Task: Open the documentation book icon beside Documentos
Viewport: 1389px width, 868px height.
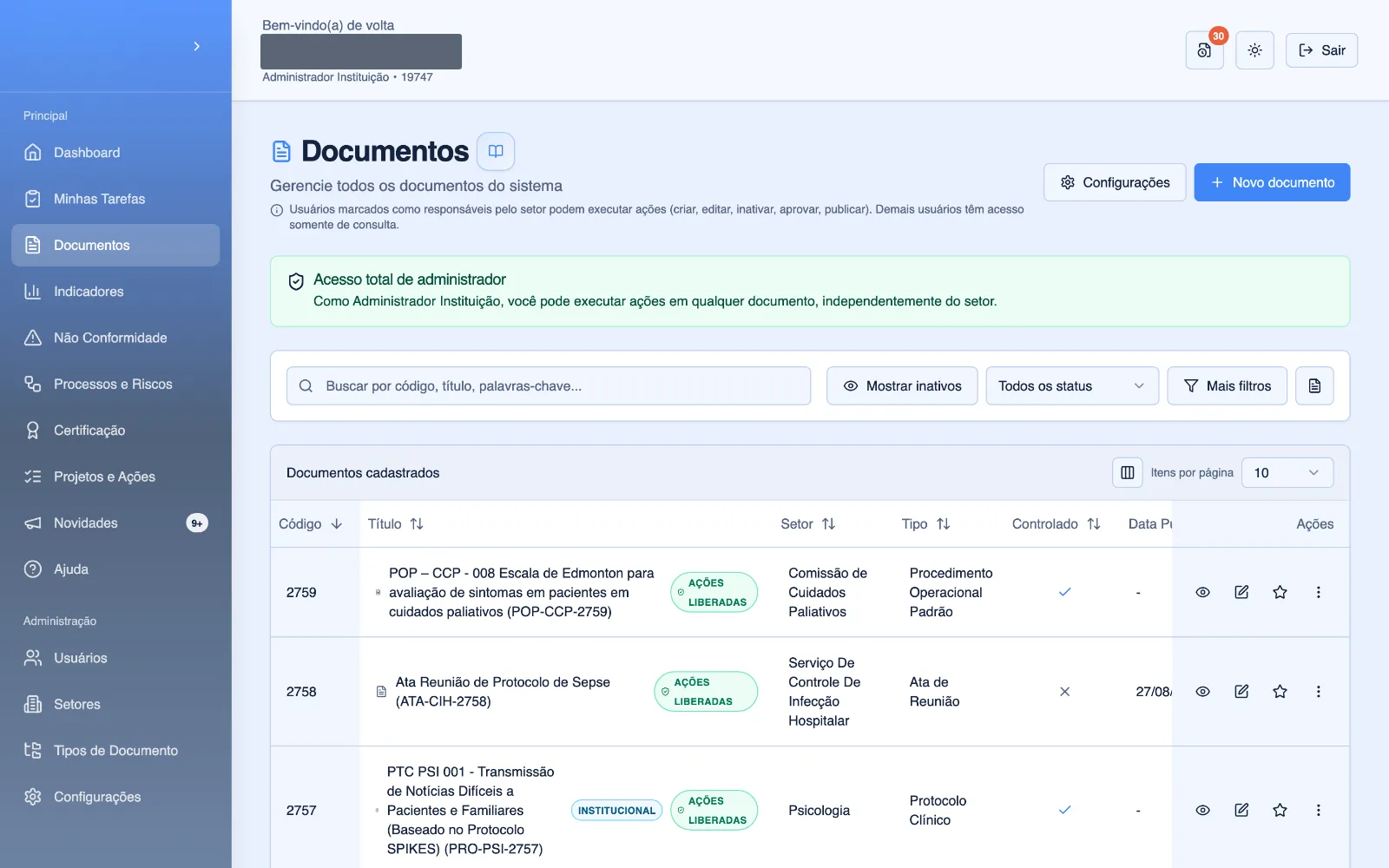Action: 496,151
